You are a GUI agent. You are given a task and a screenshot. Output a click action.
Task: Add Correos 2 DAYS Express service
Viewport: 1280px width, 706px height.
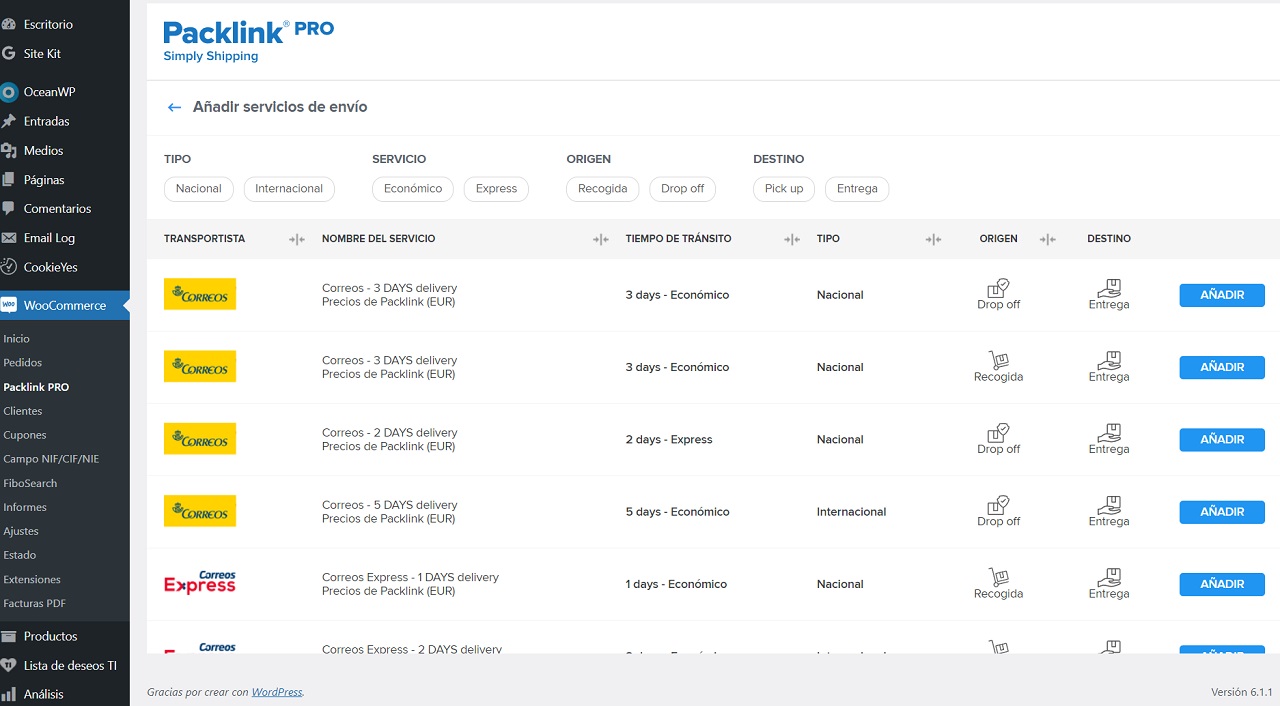[x=1222, y=439]
